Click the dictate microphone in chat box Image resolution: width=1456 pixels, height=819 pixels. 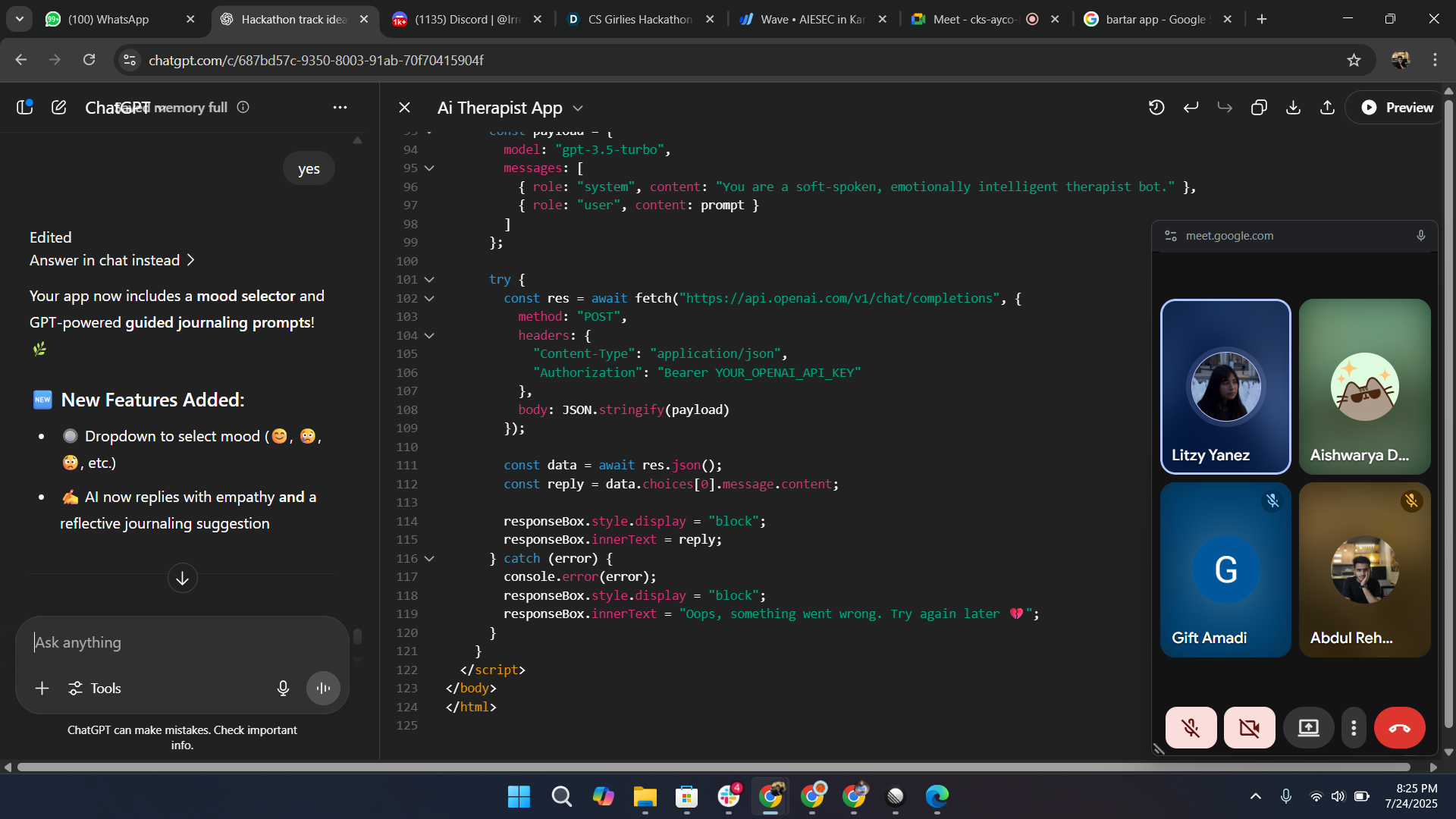[283, 688]
